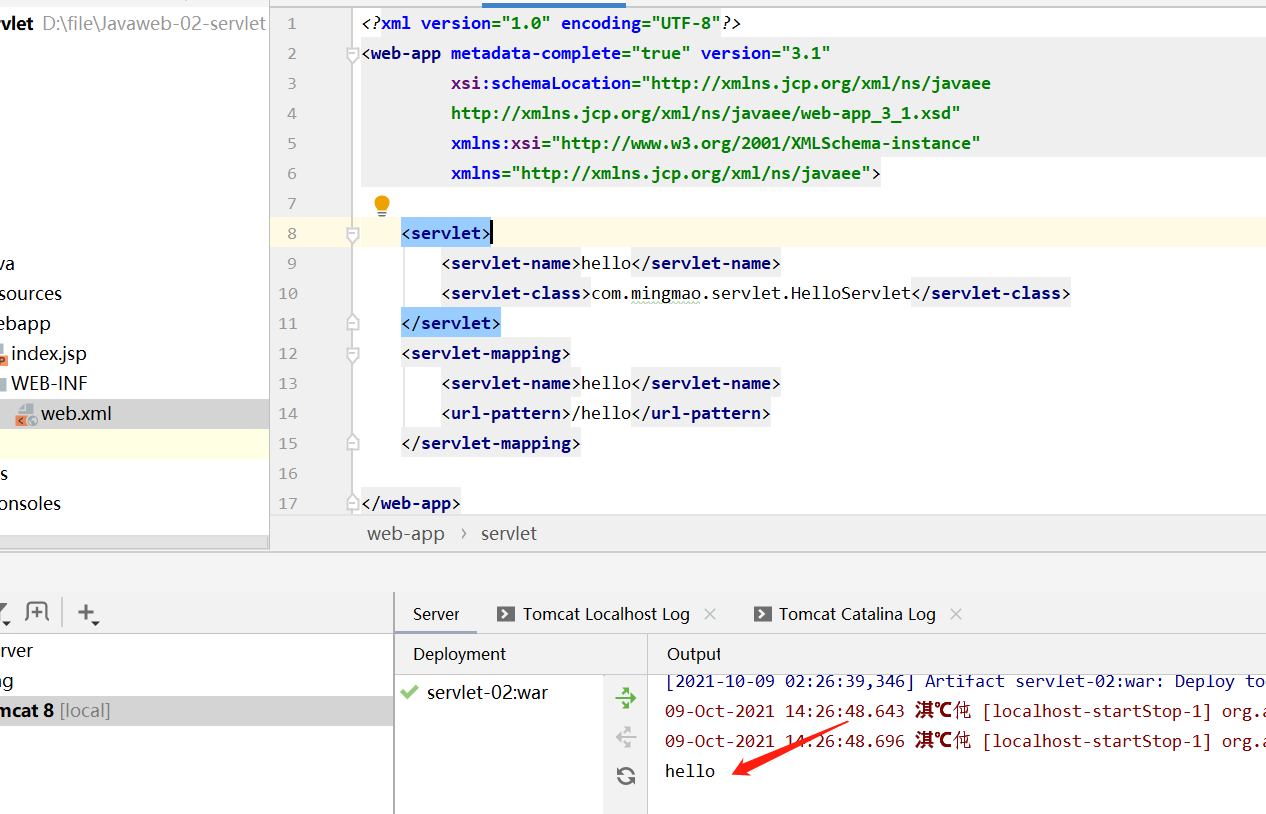Viewport: 1266px width, 814px height.
Task: Collapse the web-app tag fold at line 2
Action: coord(352,55)
